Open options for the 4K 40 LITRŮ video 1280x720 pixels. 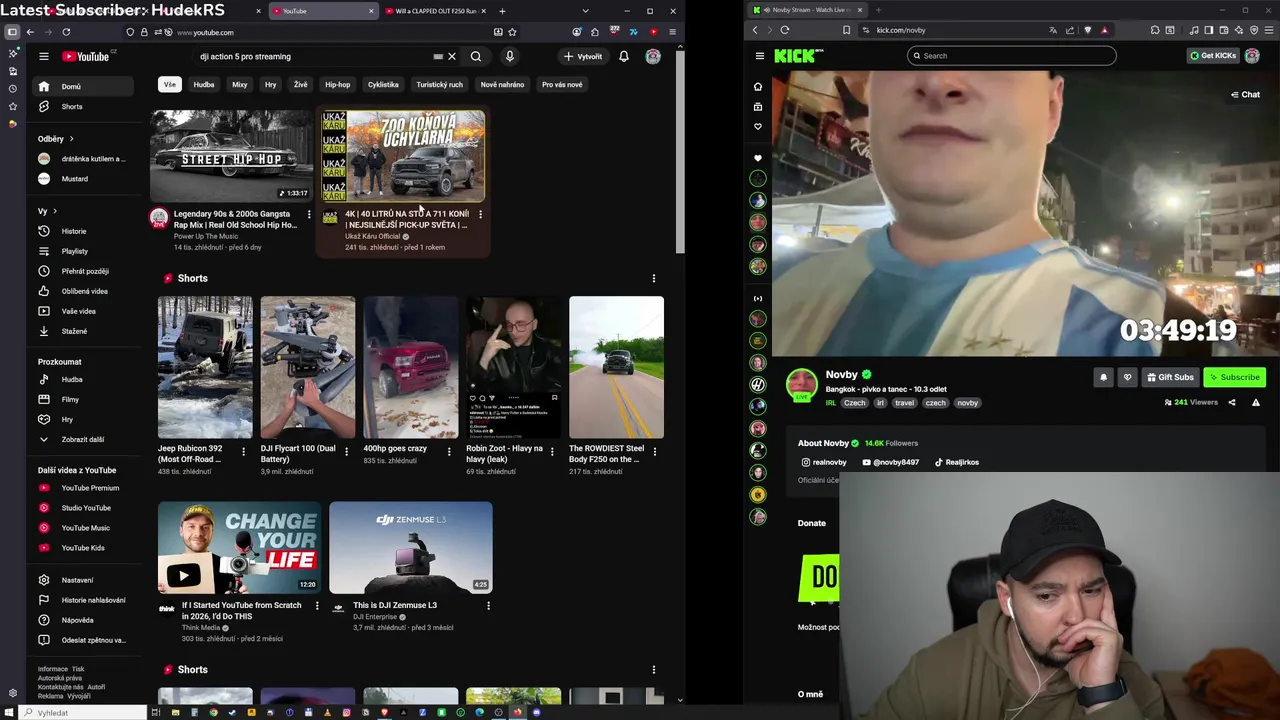pyautogui.click(x=480, y=214)
